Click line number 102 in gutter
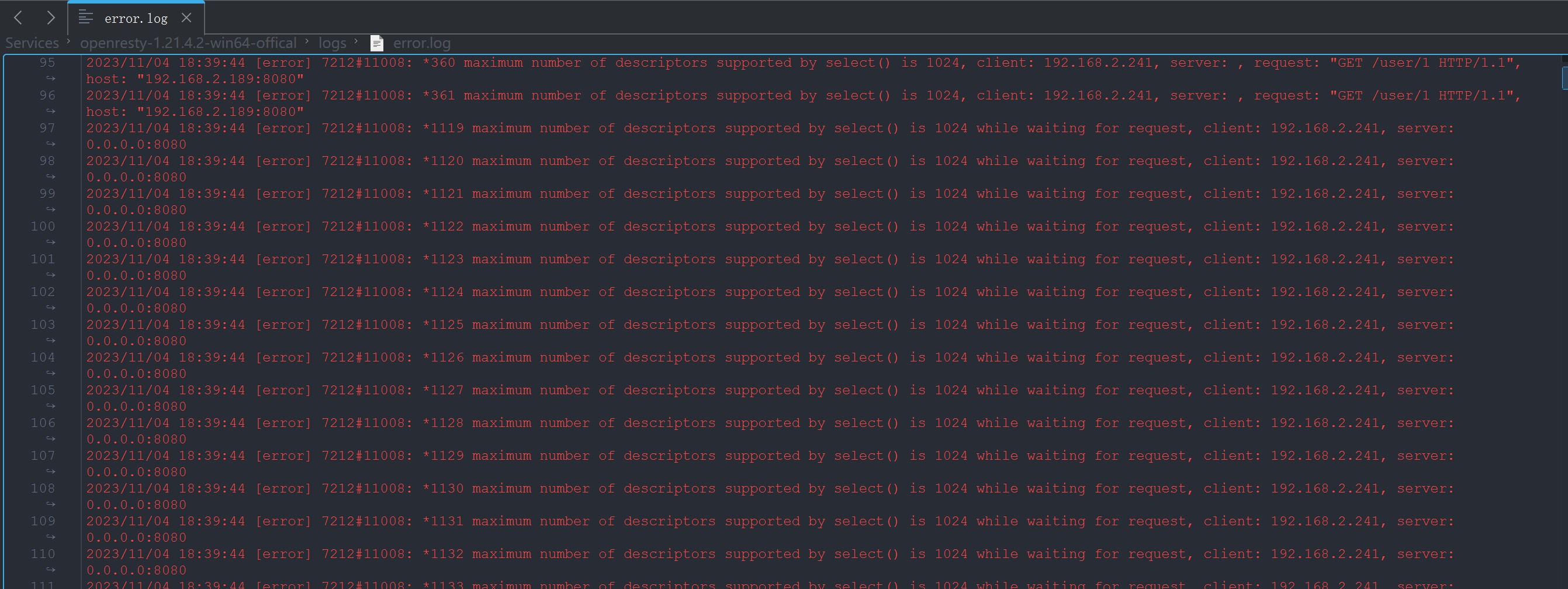This screenshot has height=589, width=1568. coord(43,292)
